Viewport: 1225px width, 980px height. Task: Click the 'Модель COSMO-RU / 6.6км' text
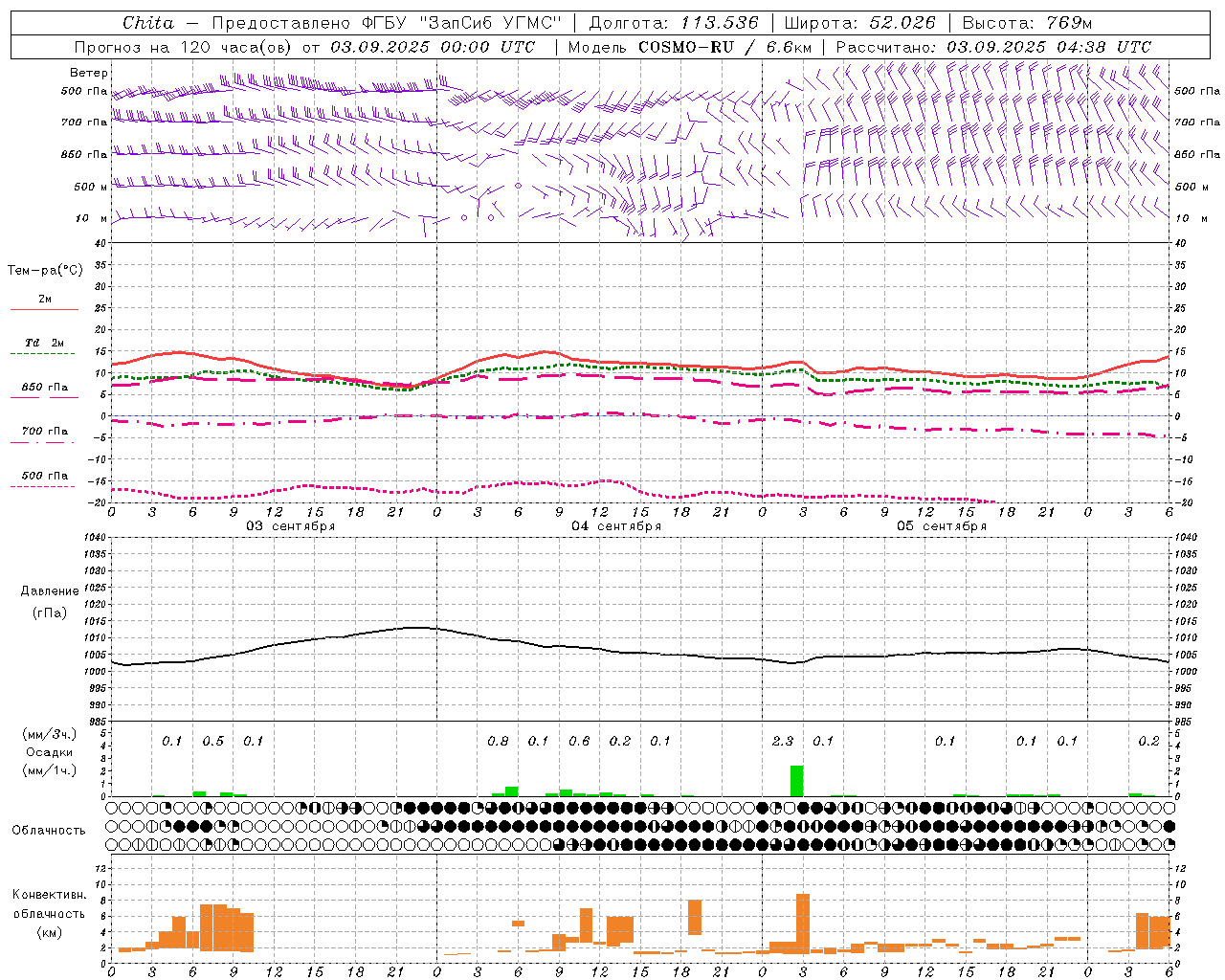tap(689, 47)
